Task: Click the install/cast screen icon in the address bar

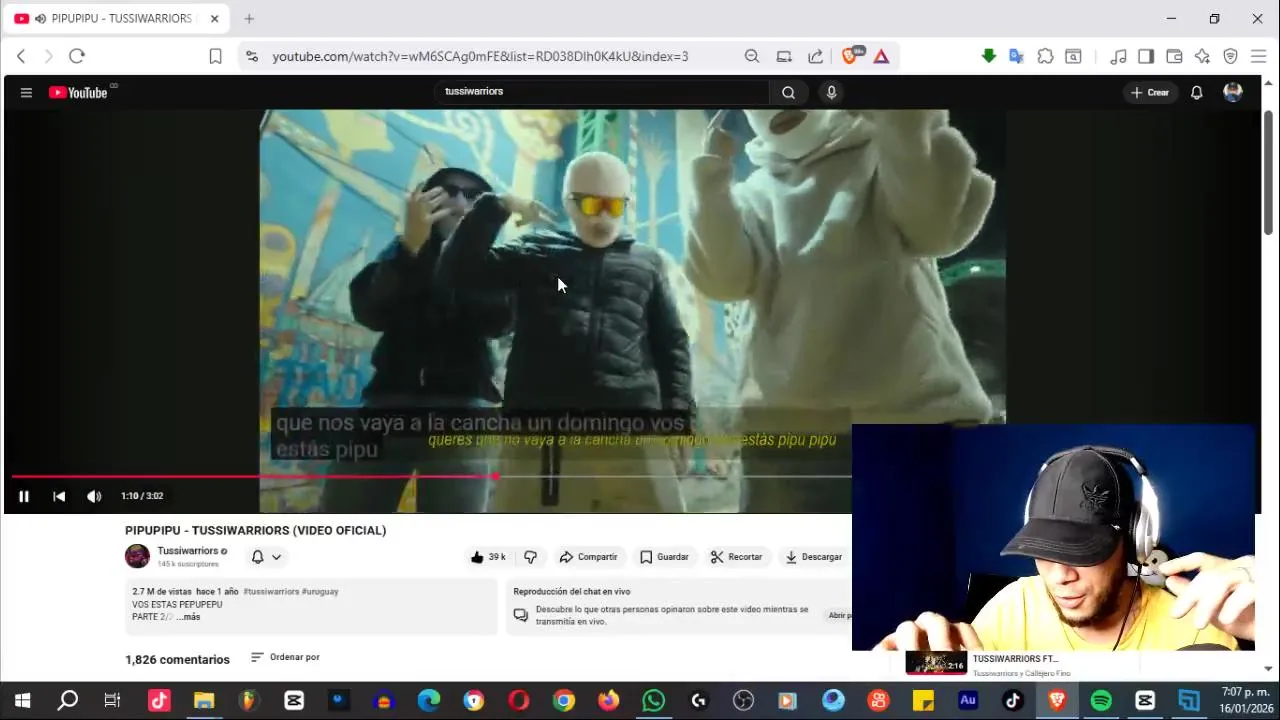Action: [x=784, y=56]
